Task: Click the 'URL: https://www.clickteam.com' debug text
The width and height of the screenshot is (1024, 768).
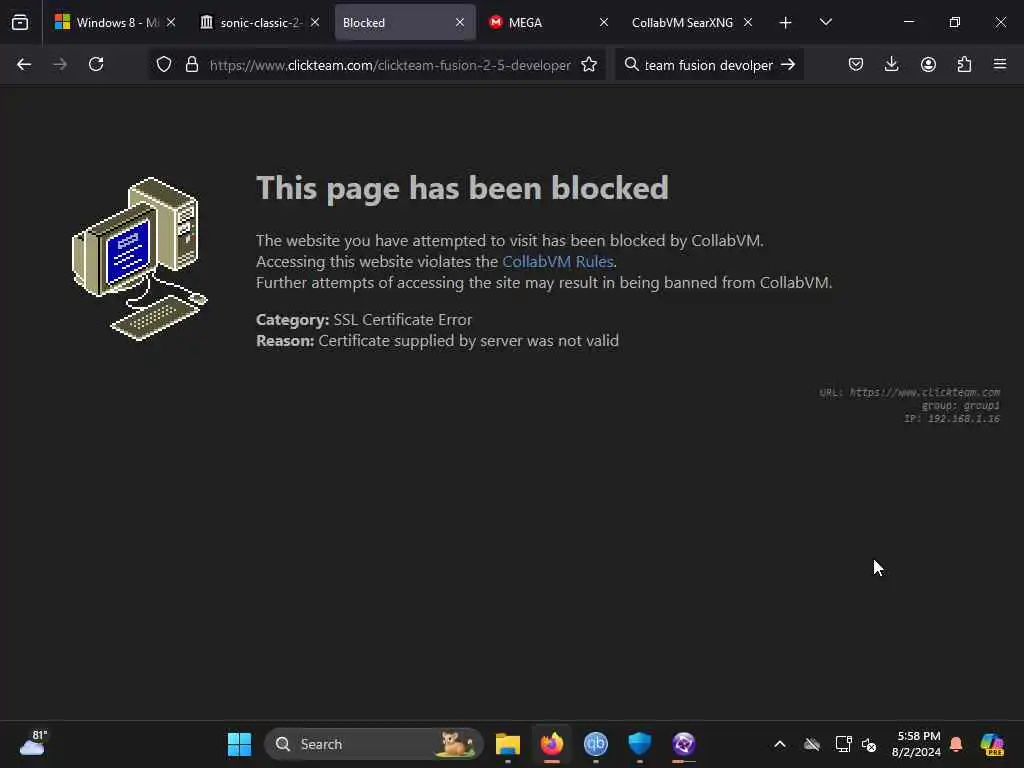Action: click(910, 392)
